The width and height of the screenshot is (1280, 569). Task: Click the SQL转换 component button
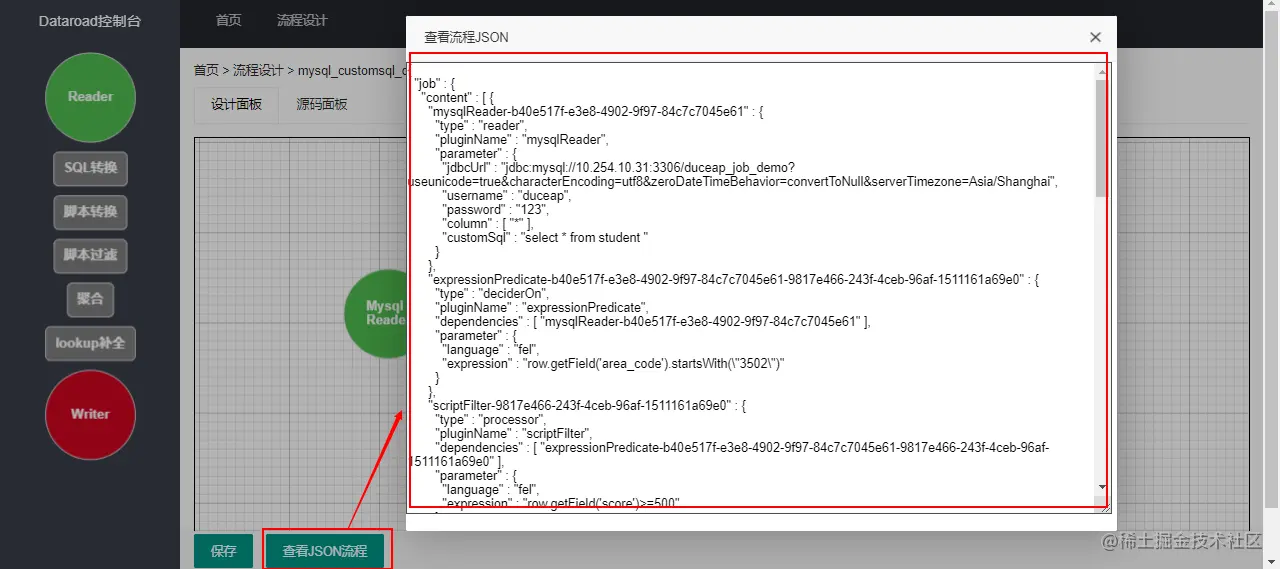pos(90,168)
